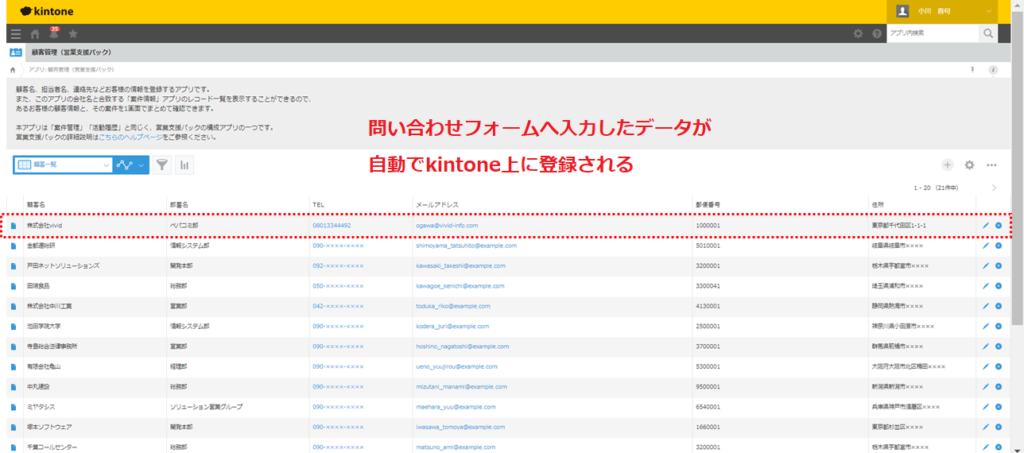The width and height of the screenshot is (1024, 453).
Task: Open the bookmarks star icon
Action: pyautogui.click(x=73, y=34)
